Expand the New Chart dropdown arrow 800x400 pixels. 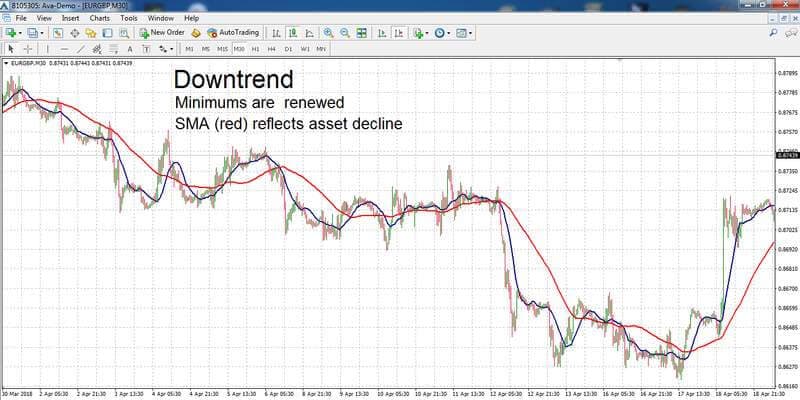coord(20,33)
